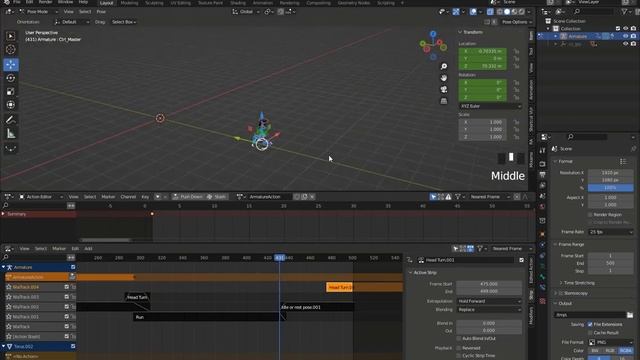
Task: Select the Measure tool
Action: (x=11, y=133)
